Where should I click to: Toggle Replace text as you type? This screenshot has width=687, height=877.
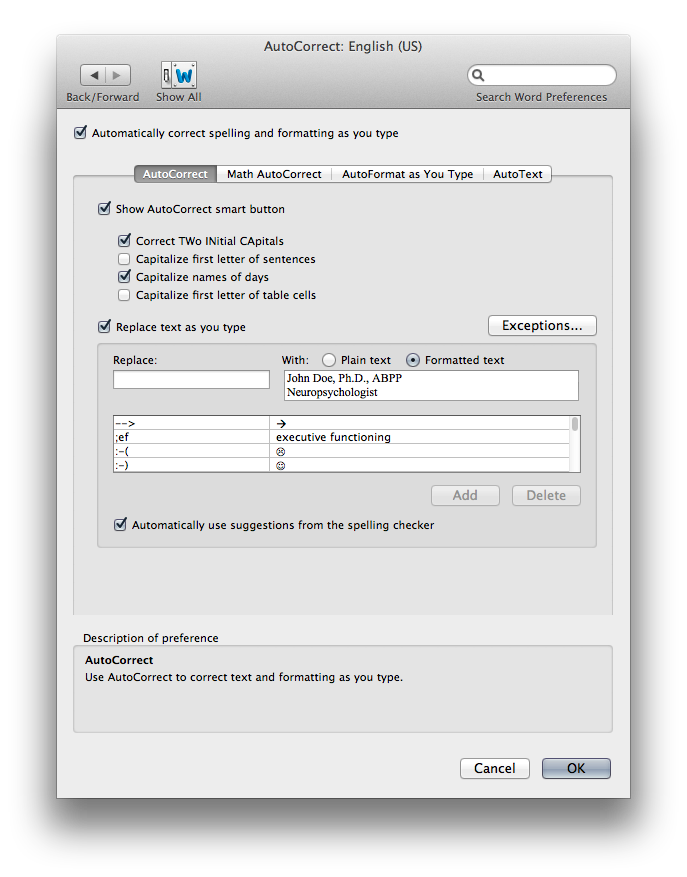104,327
